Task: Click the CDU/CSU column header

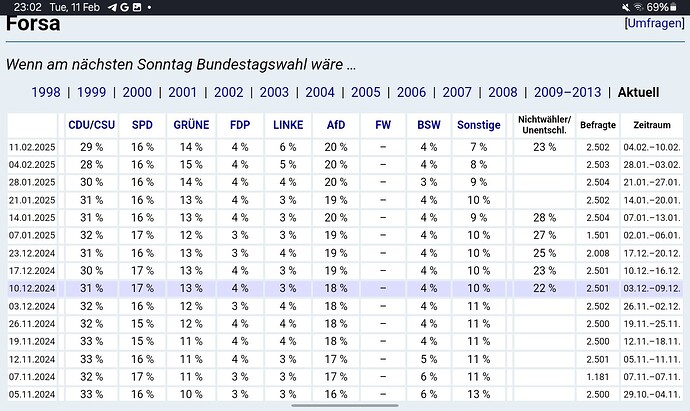Action: pos(92,125)
